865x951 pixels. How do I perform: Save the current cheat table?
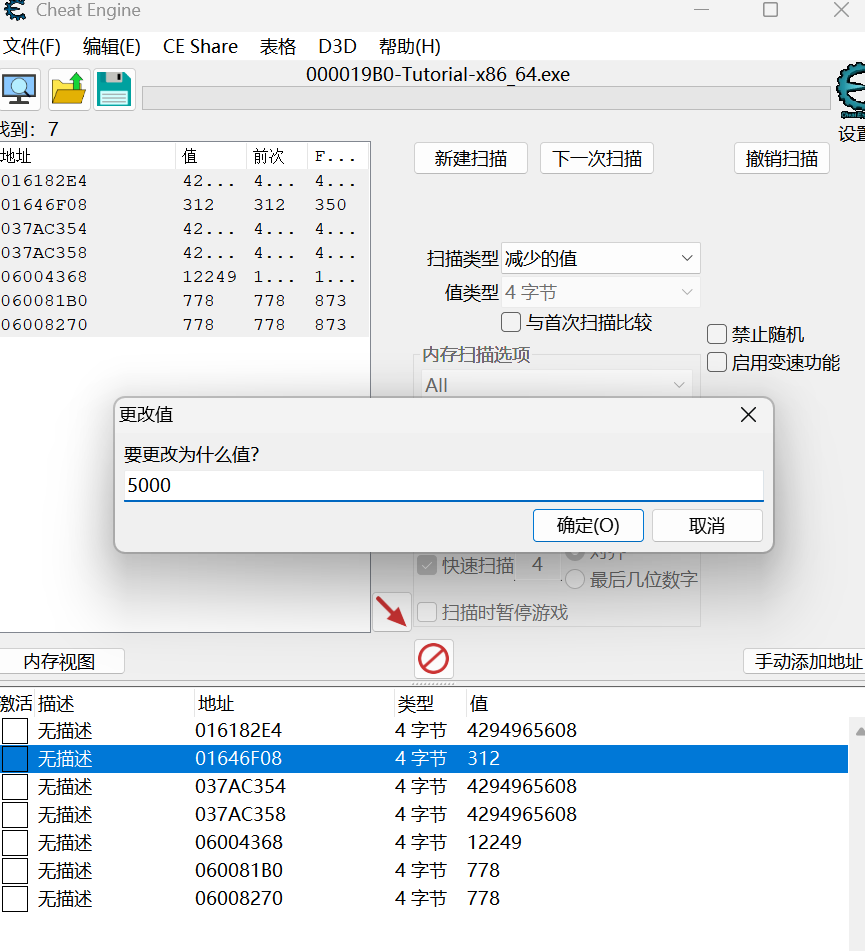pos(114,89)
